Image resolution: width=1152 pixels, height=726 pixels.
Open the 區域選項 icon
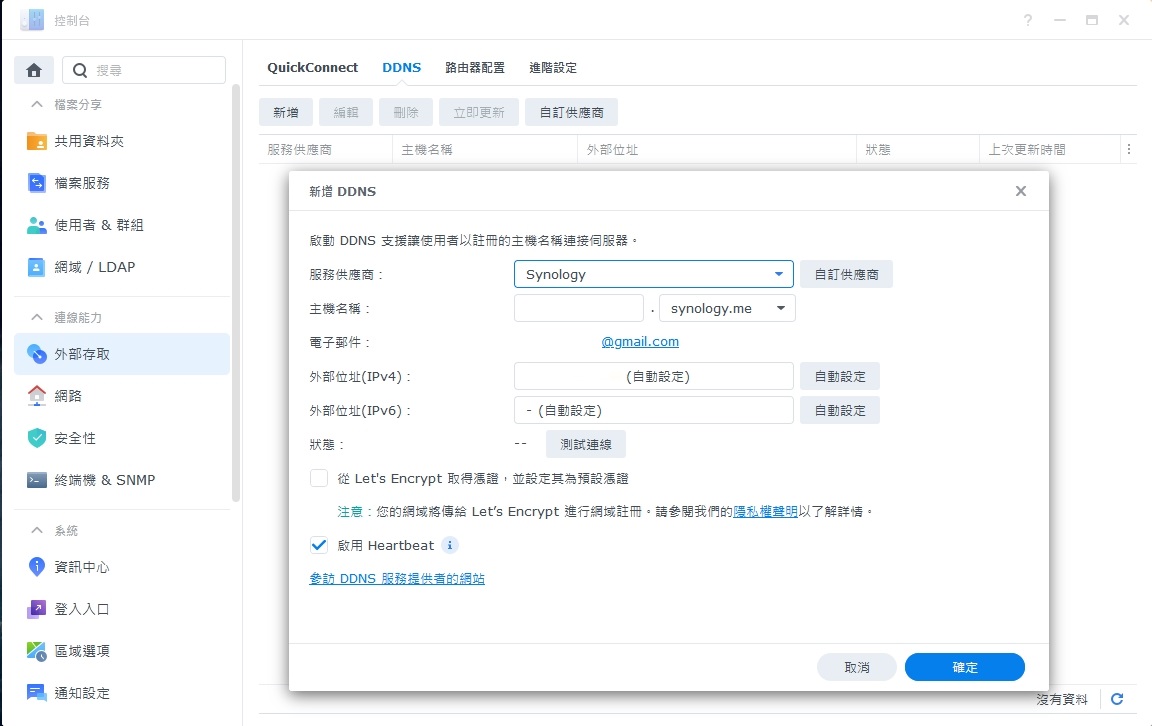(36, 651)
